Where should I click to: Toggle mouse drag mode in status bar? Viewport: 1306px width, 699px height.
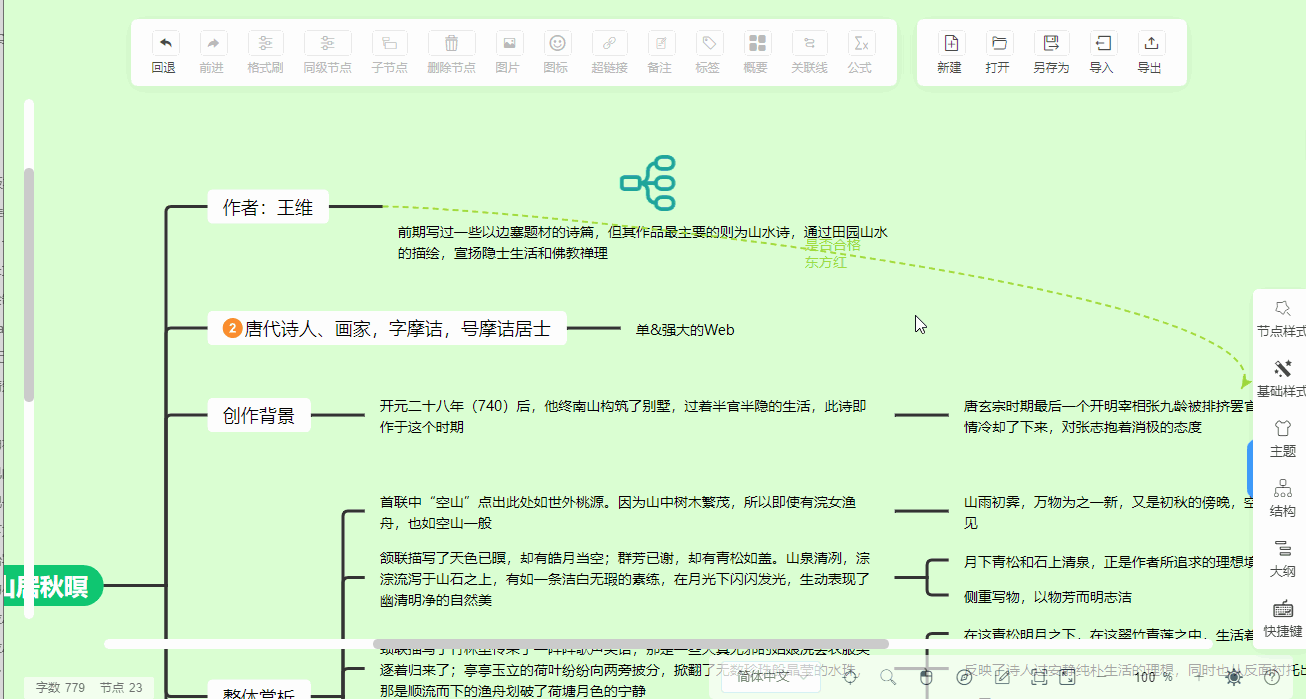tap(927, 678)
